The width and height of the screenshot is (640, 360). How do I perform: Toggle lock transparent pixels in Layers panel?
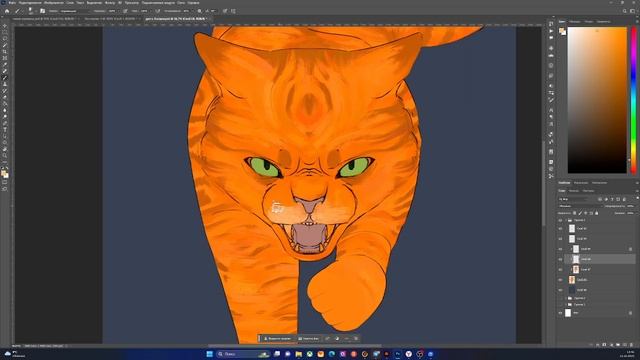(574, 213)
